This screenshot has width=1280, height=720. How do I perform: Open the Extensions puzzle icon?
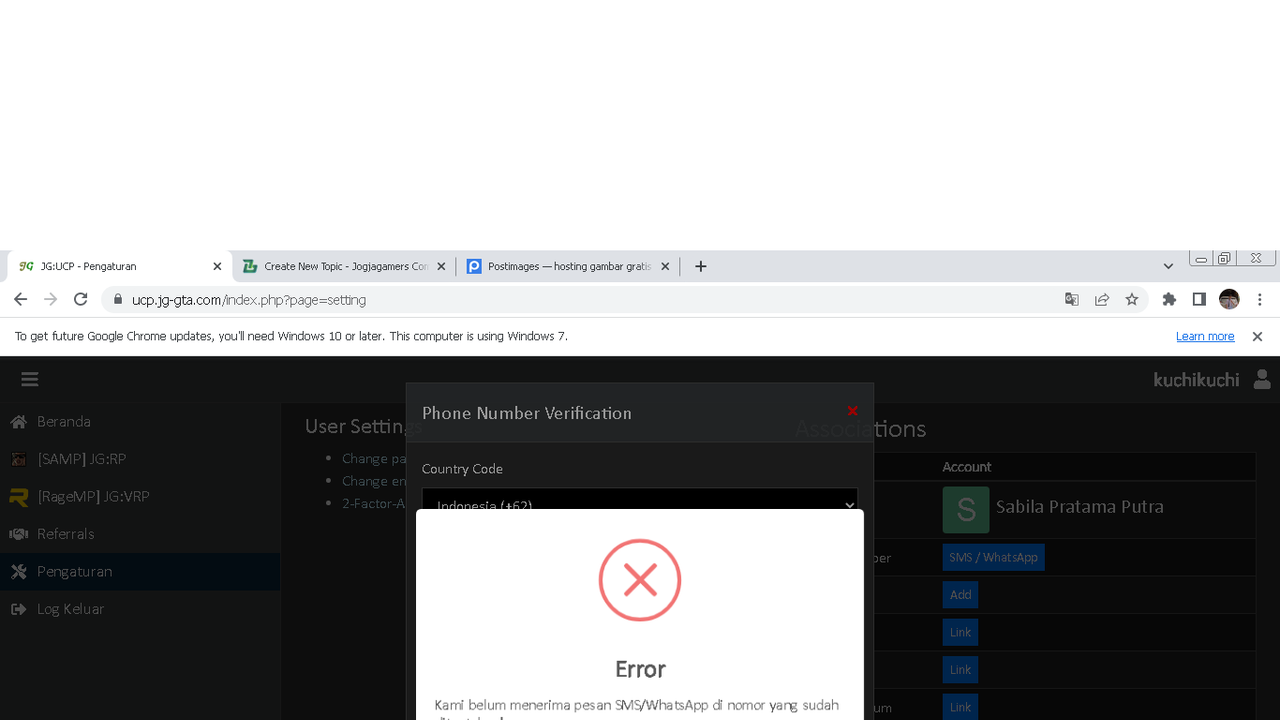1169,299
